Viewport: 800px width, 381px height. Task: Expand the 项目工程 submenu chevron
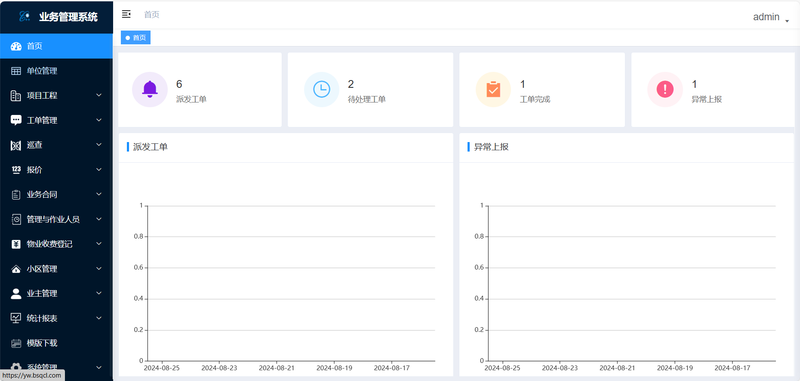[99, 95]
